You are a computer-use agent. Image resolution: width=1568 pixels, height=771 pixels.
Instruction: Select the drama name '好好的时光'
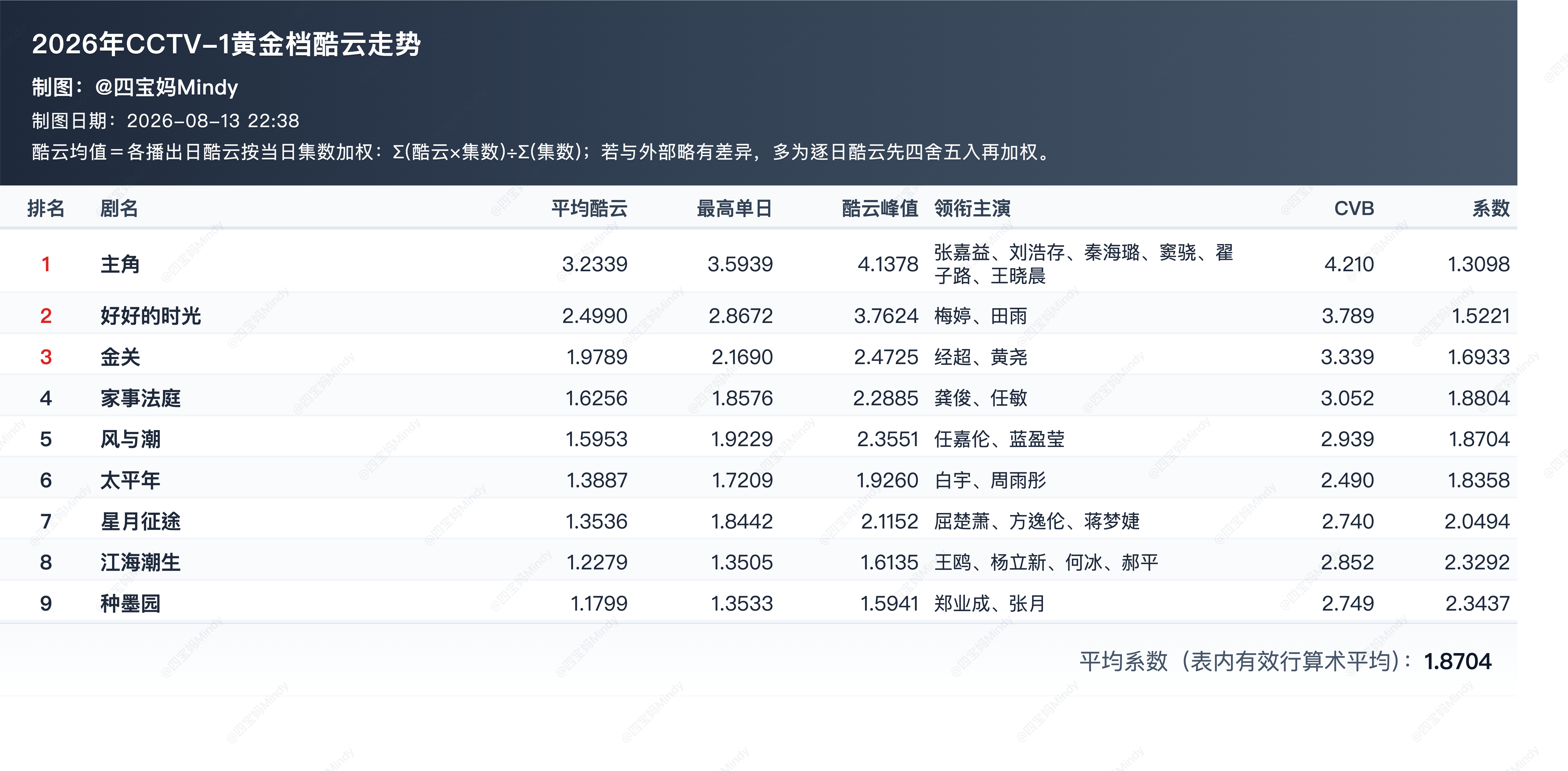point(150,316)
